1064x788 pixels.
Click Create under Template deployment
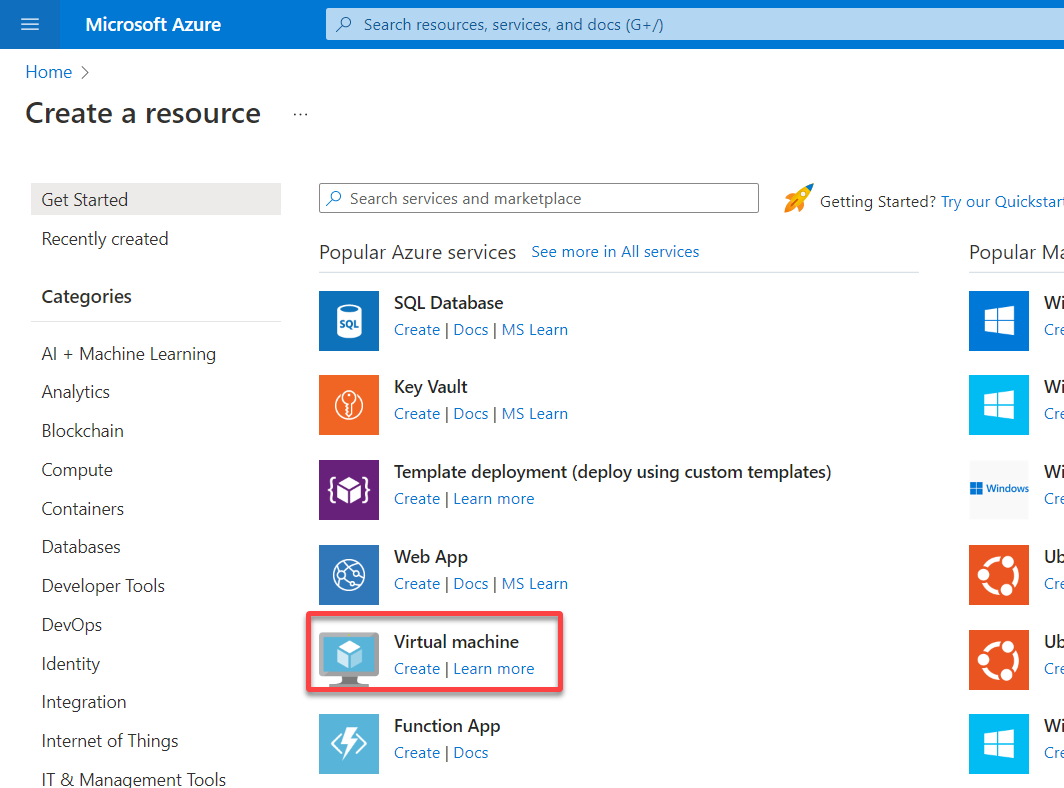417,499
